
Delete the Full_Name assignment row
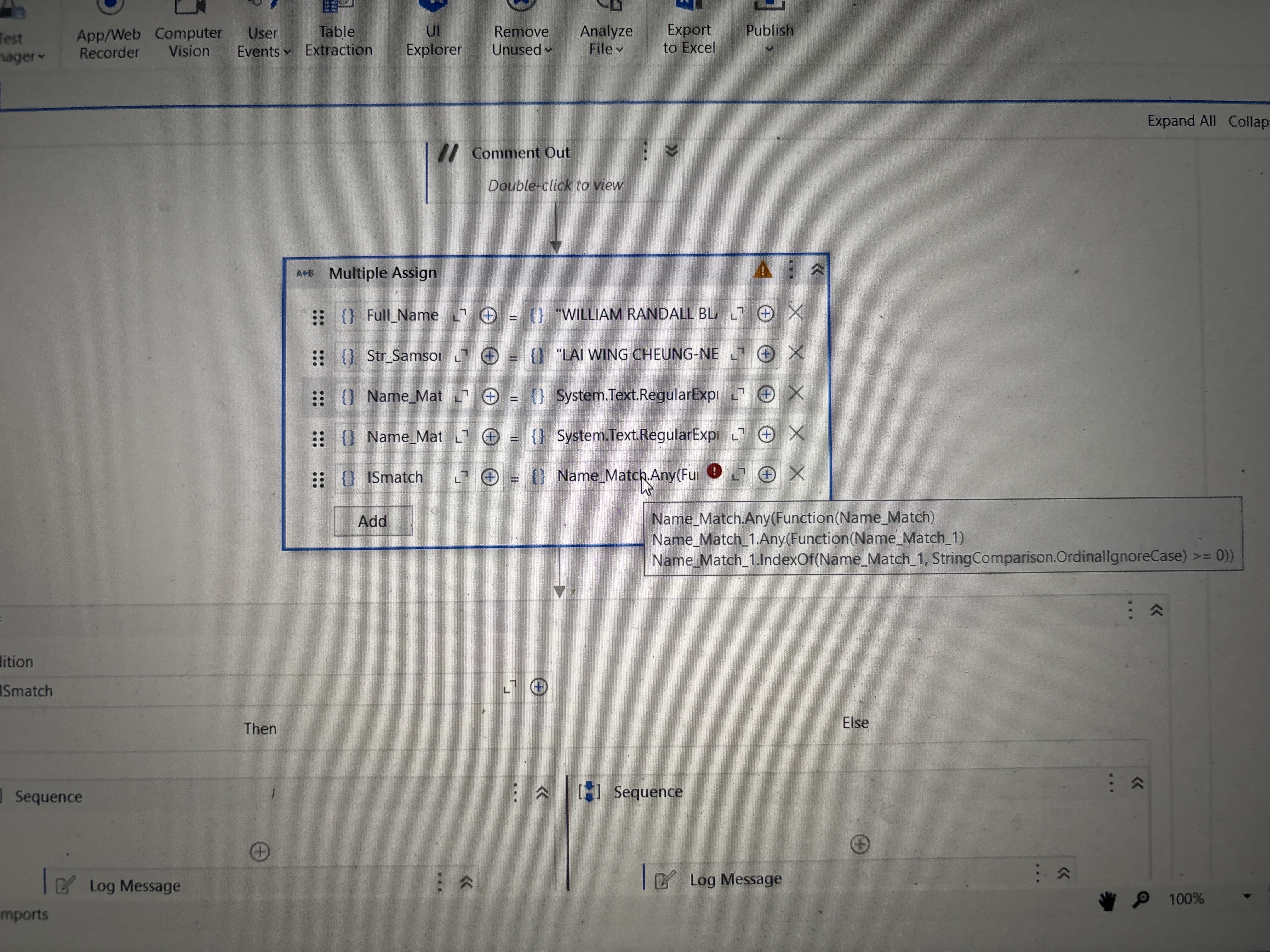click(795, 313)
